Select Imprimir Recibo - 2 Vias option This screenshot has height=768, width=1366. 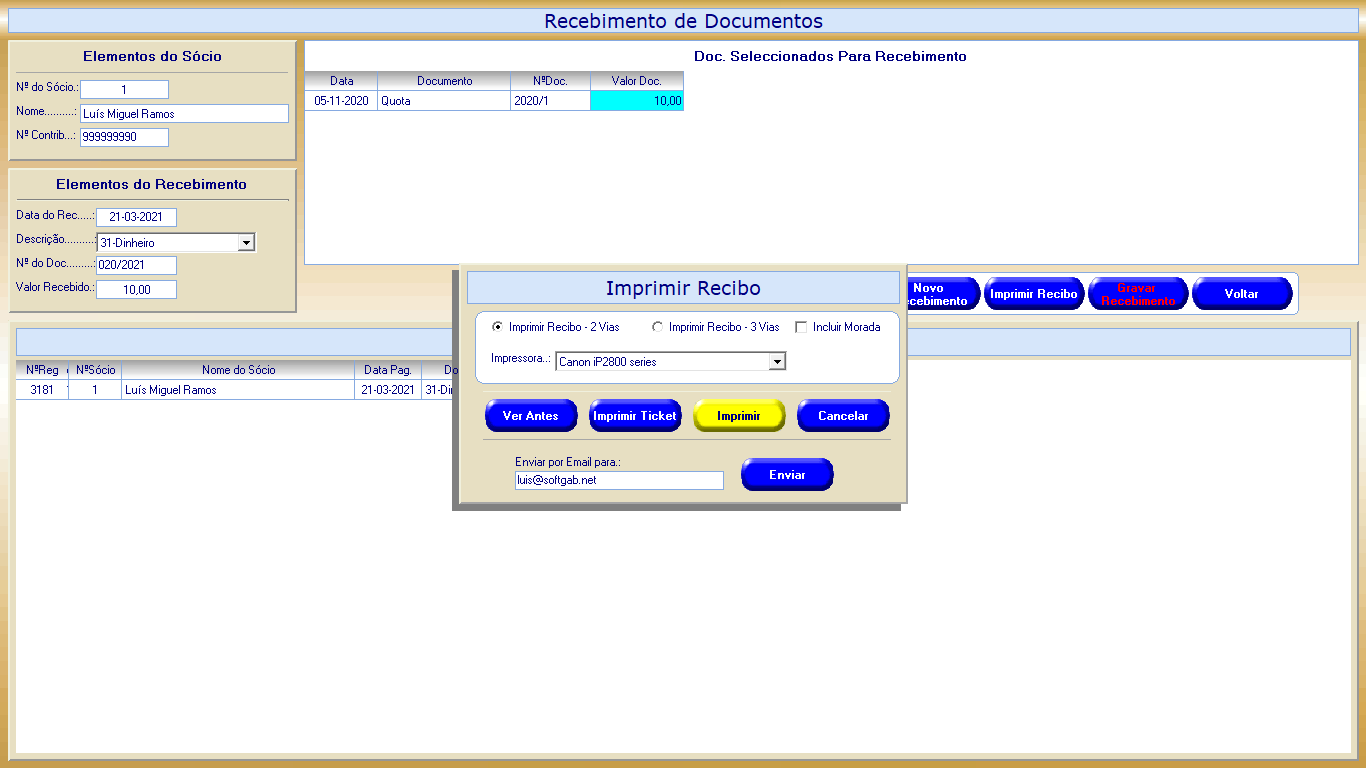[498, 327]
